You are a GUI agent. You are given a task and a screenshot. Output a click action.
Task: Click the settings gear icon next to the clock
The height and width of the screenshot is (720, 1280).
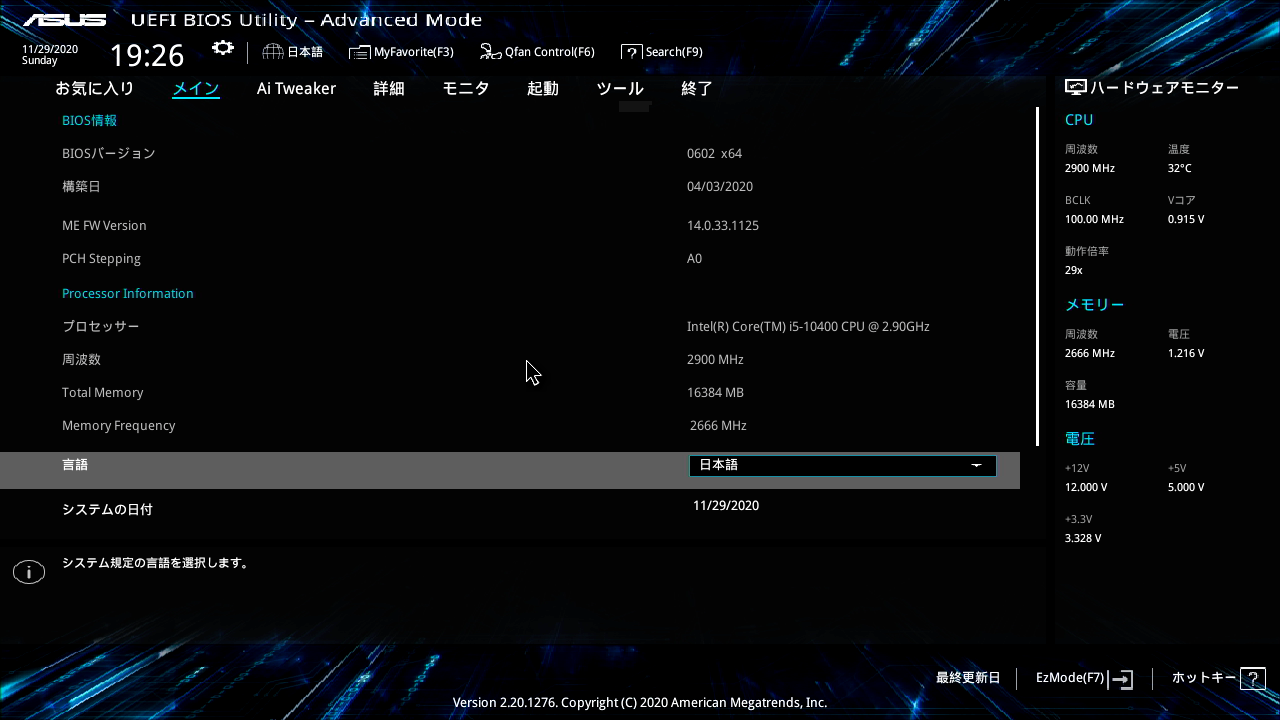[x=223, y=48]
